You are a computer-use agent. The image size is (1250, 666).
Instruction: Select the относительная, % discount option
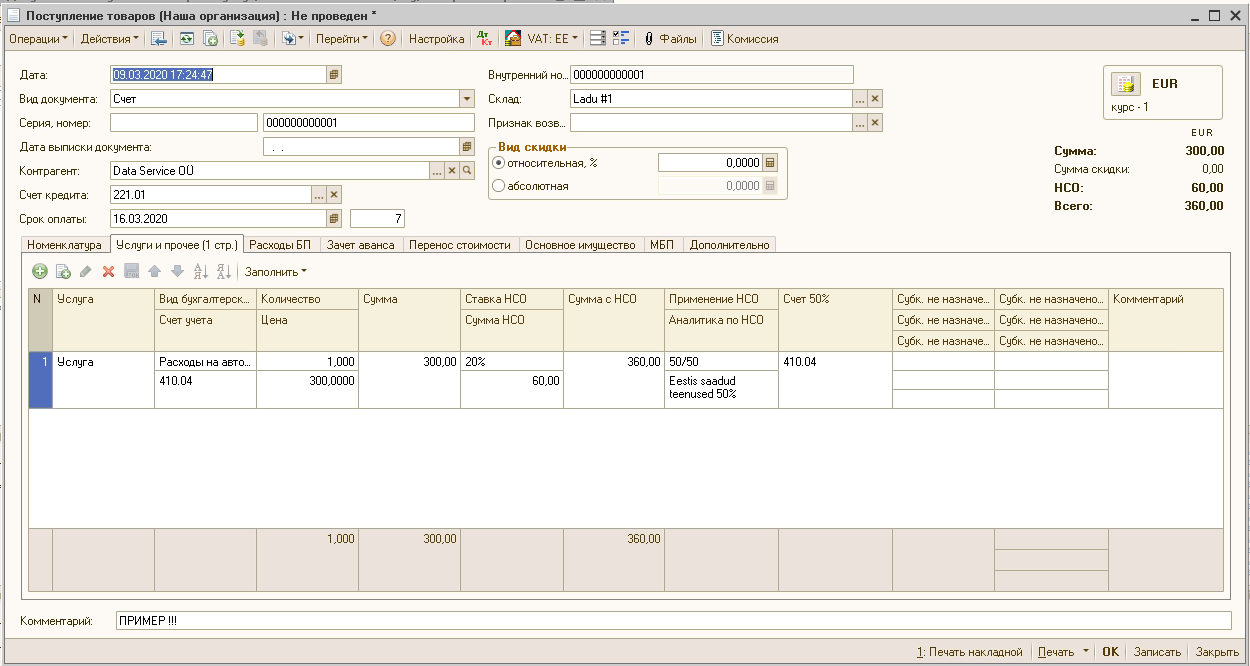tap(499, 162)
